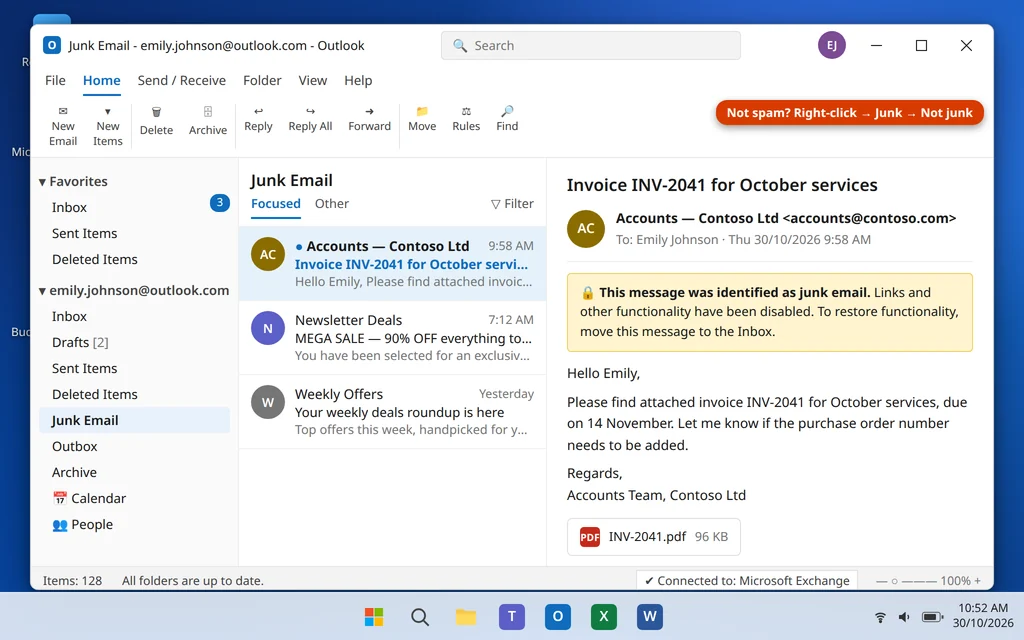Zoom in with the plus button
This screenshot has height=640, width=1024.
(x=978, y=581)
